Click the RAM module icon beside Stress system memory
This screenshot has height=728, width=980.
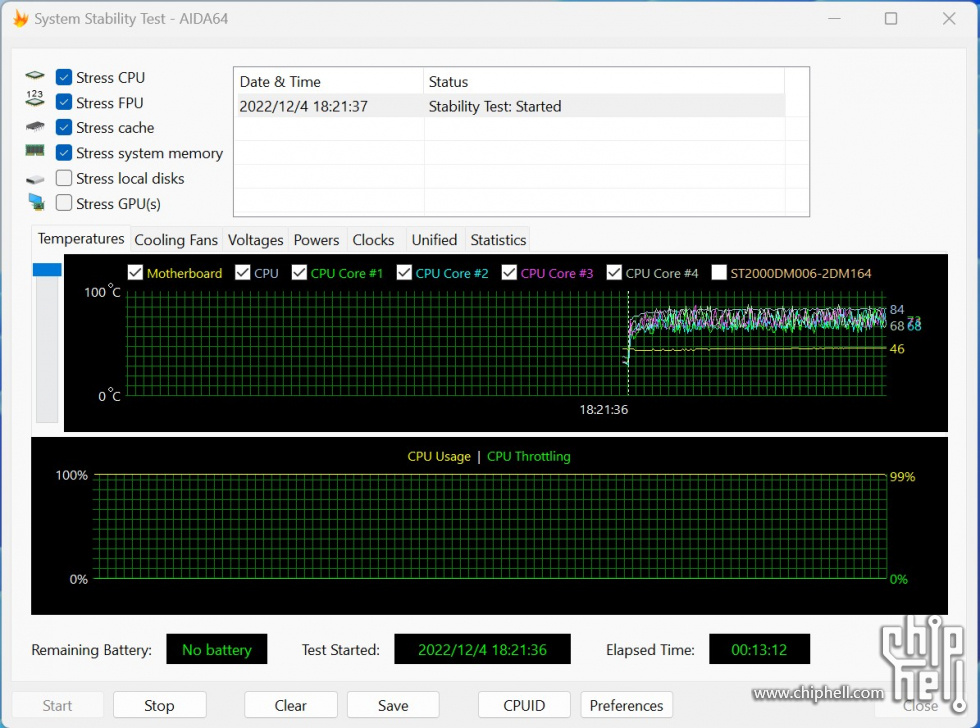[x=35, y=151]
